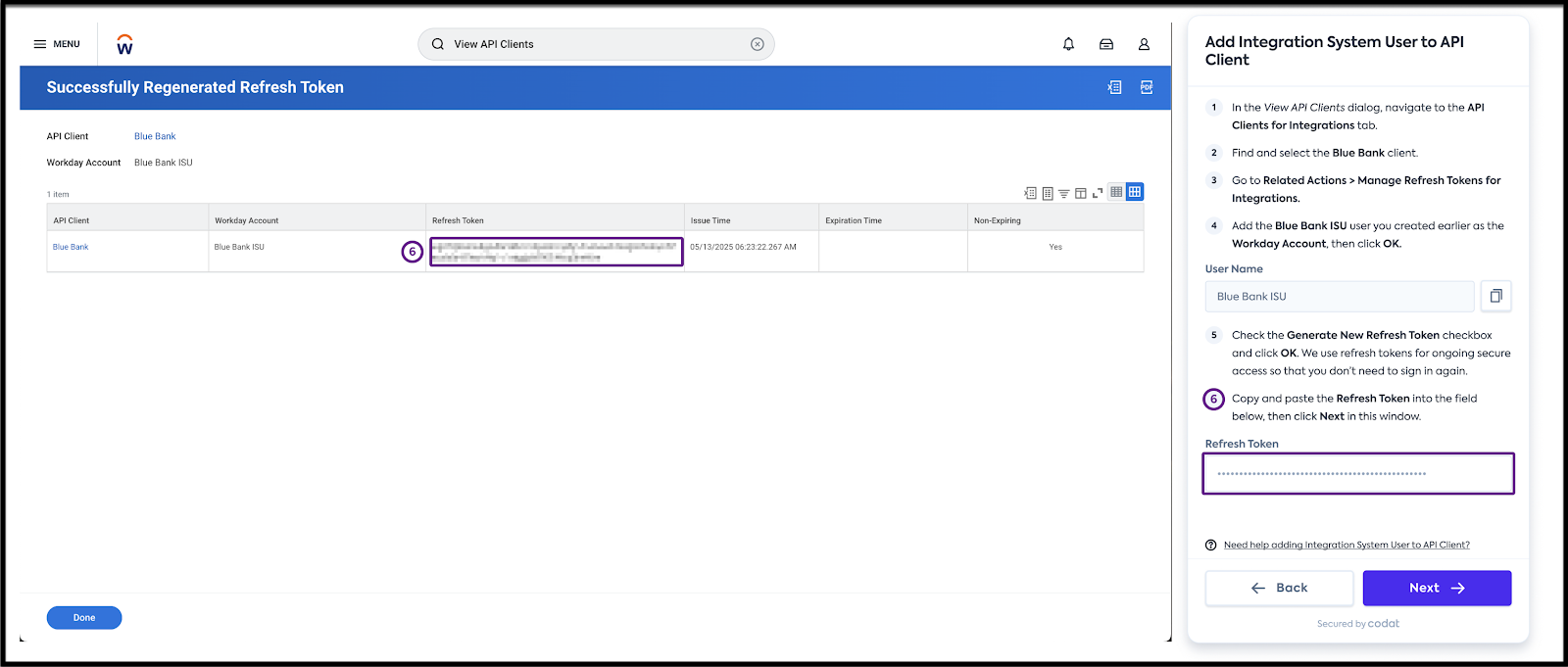Export page to Excel from blue header
1568x667 pixels.
coord(1114,87)
